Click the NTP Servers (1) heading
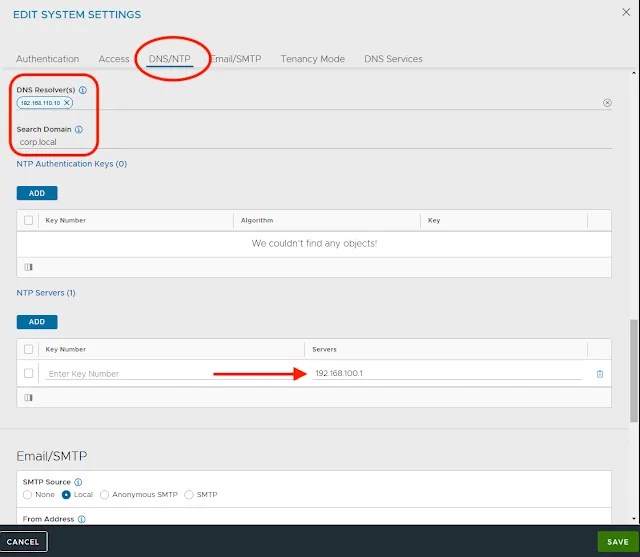640x557 pixels. (46, 293)
